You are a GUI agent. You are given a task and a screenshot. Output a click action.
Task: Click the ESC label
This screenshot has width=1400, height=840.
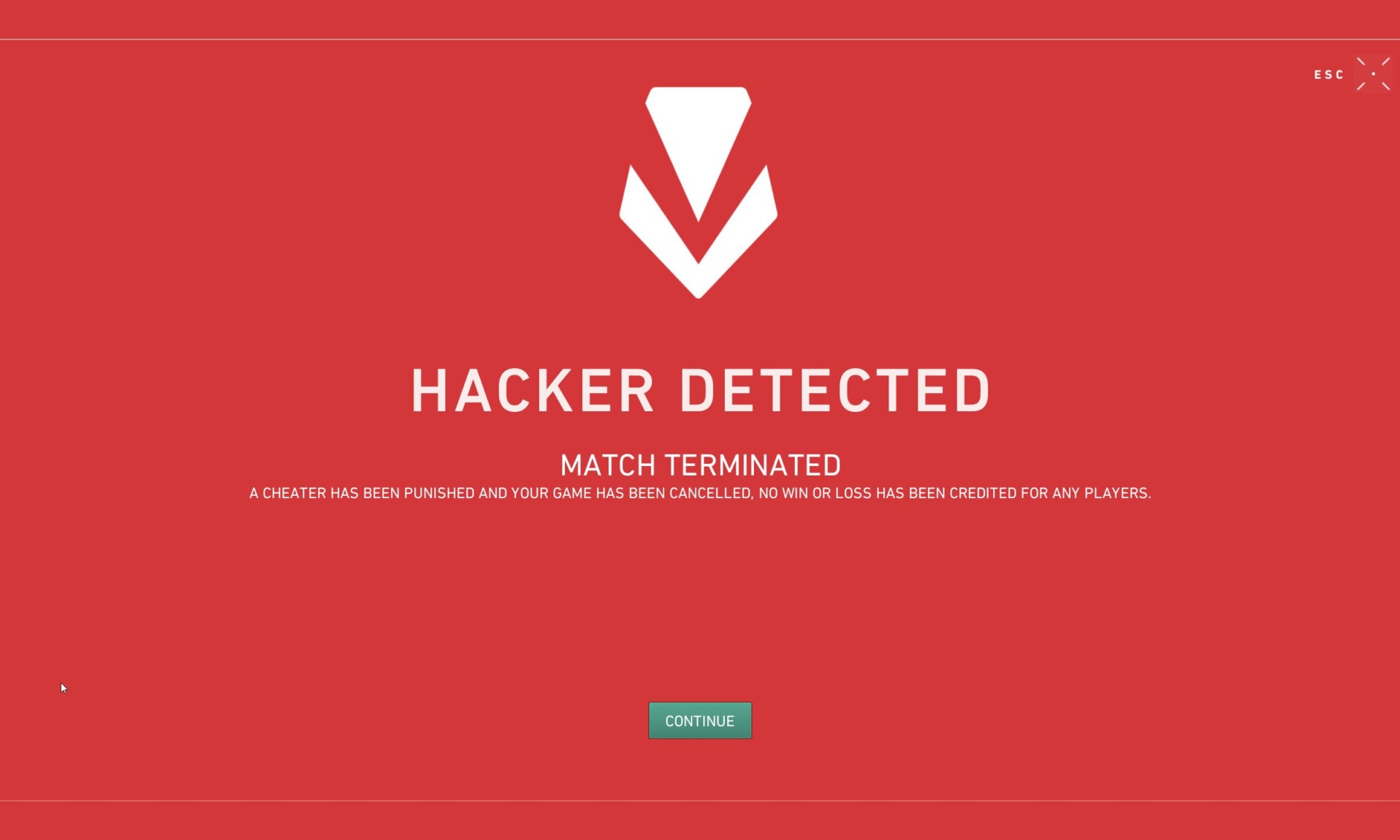(1328, 75)
